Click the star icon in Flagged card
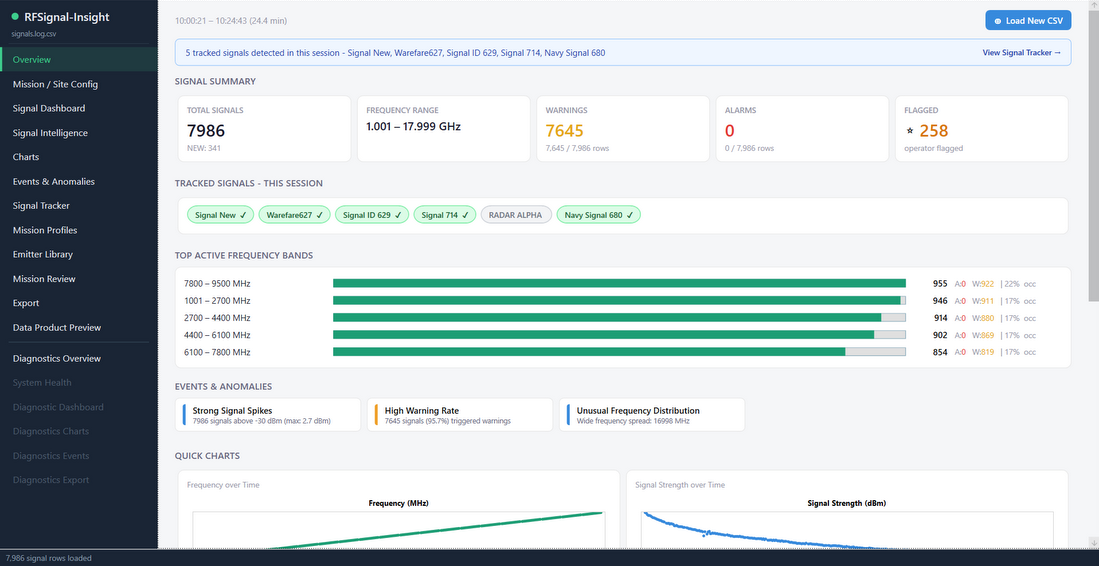This screenshot has width=1099, height=566. pos(910,131)
